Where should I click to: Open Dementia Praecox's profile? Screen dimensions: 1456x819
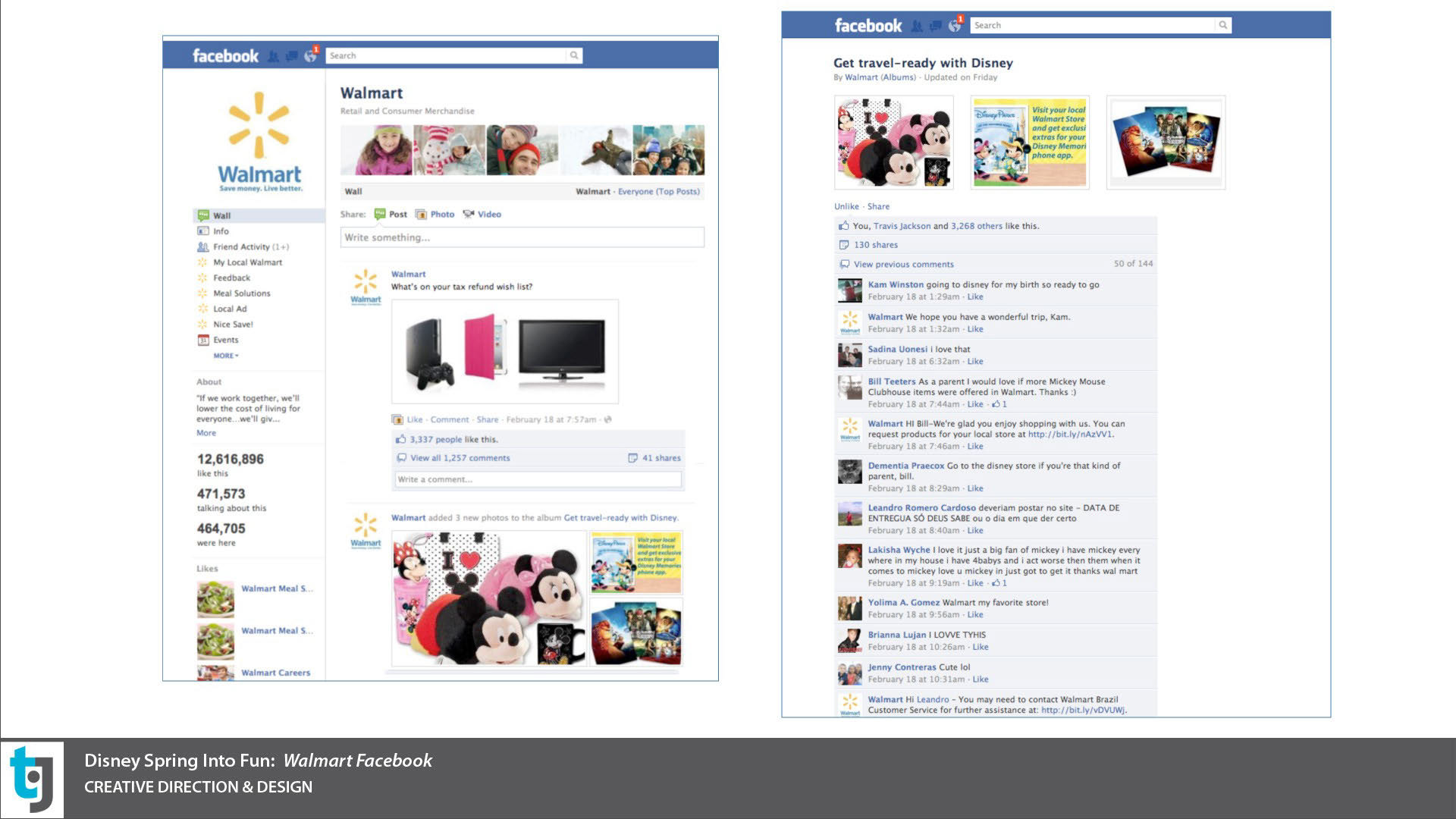tap(906, 466)
